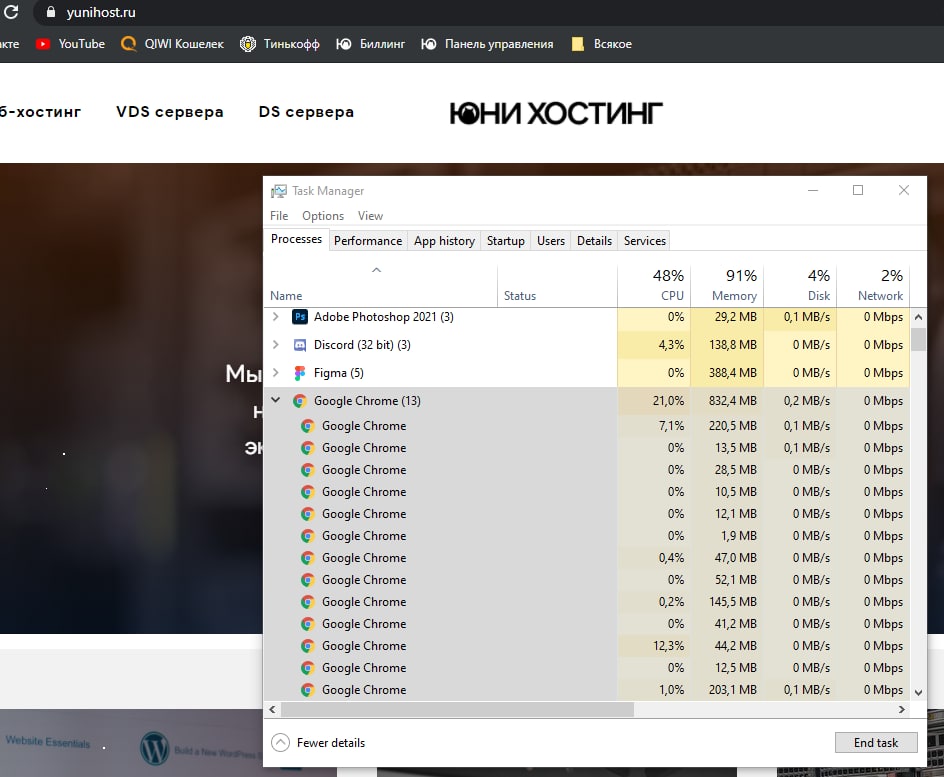Select Chrome subprocess using 203,1 MB
This screenshot has width=944, height=777.
[x=587, y=690]
